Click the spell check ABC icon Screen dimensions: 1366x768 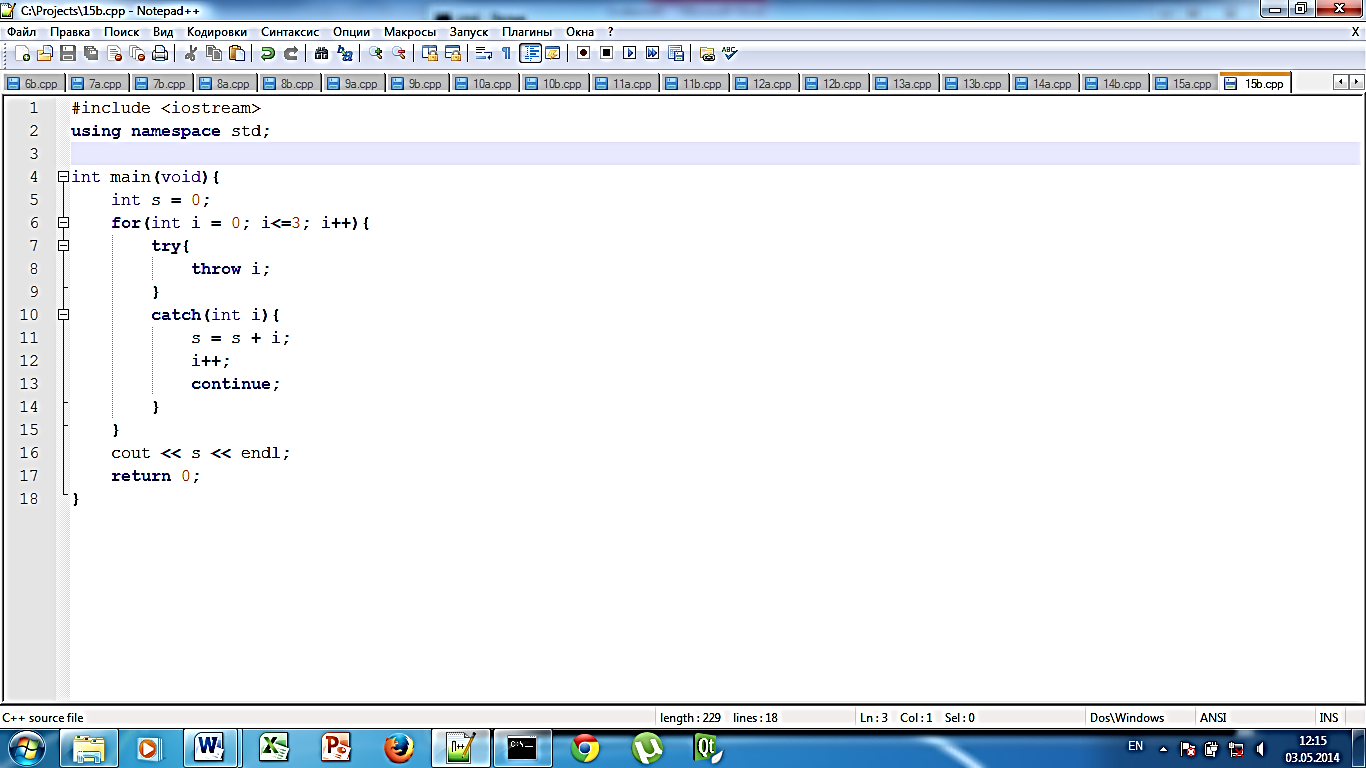[x=729, y=54]
